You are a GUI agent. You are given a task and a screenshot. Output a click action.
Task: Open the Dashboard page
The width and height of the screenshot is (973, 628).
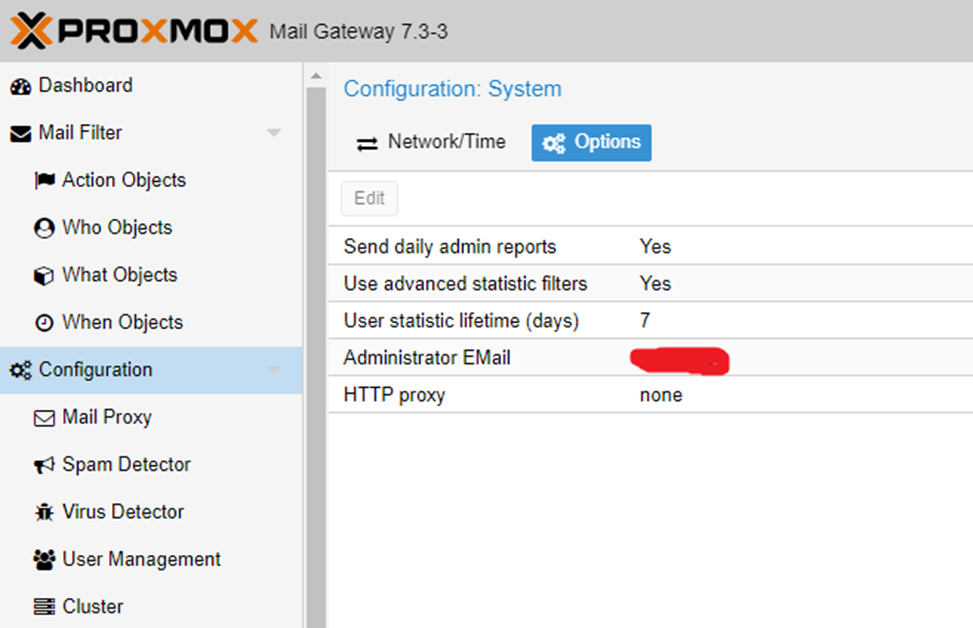[x=151, y=86]
